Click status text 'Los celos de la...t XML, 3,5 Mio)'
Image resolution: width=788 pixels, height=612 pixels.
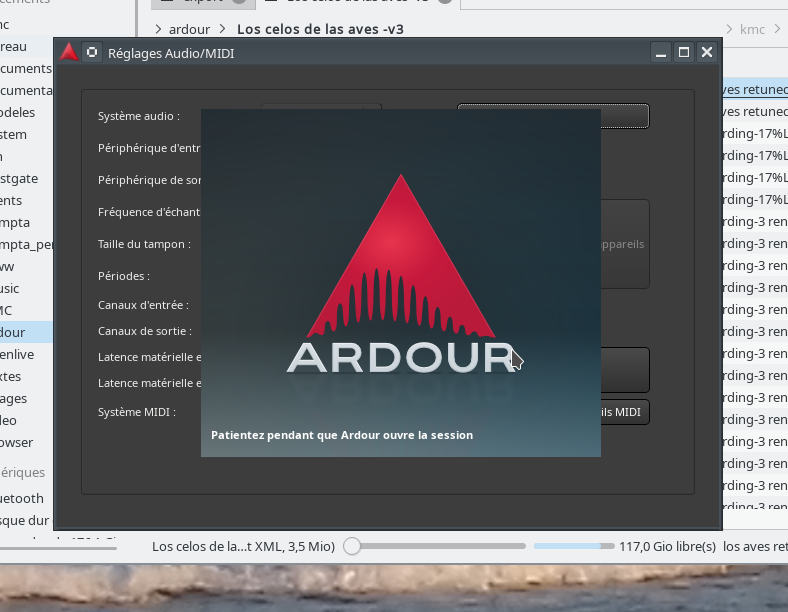click(243, 546)
